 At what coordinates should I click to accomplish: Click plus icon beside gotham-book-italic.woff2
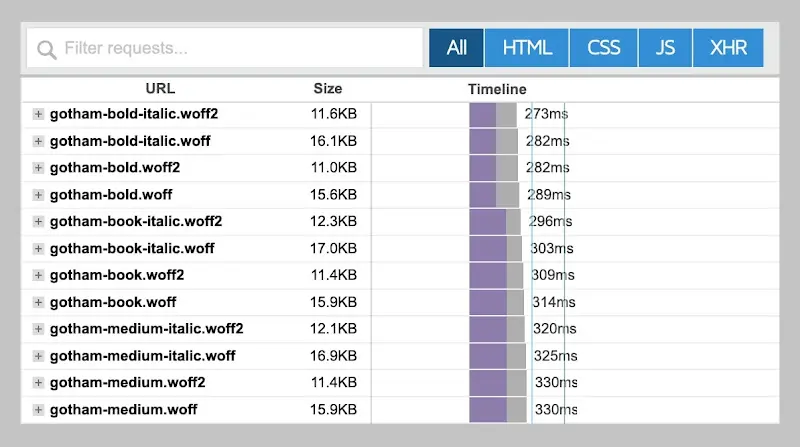(x=38, y=221)
